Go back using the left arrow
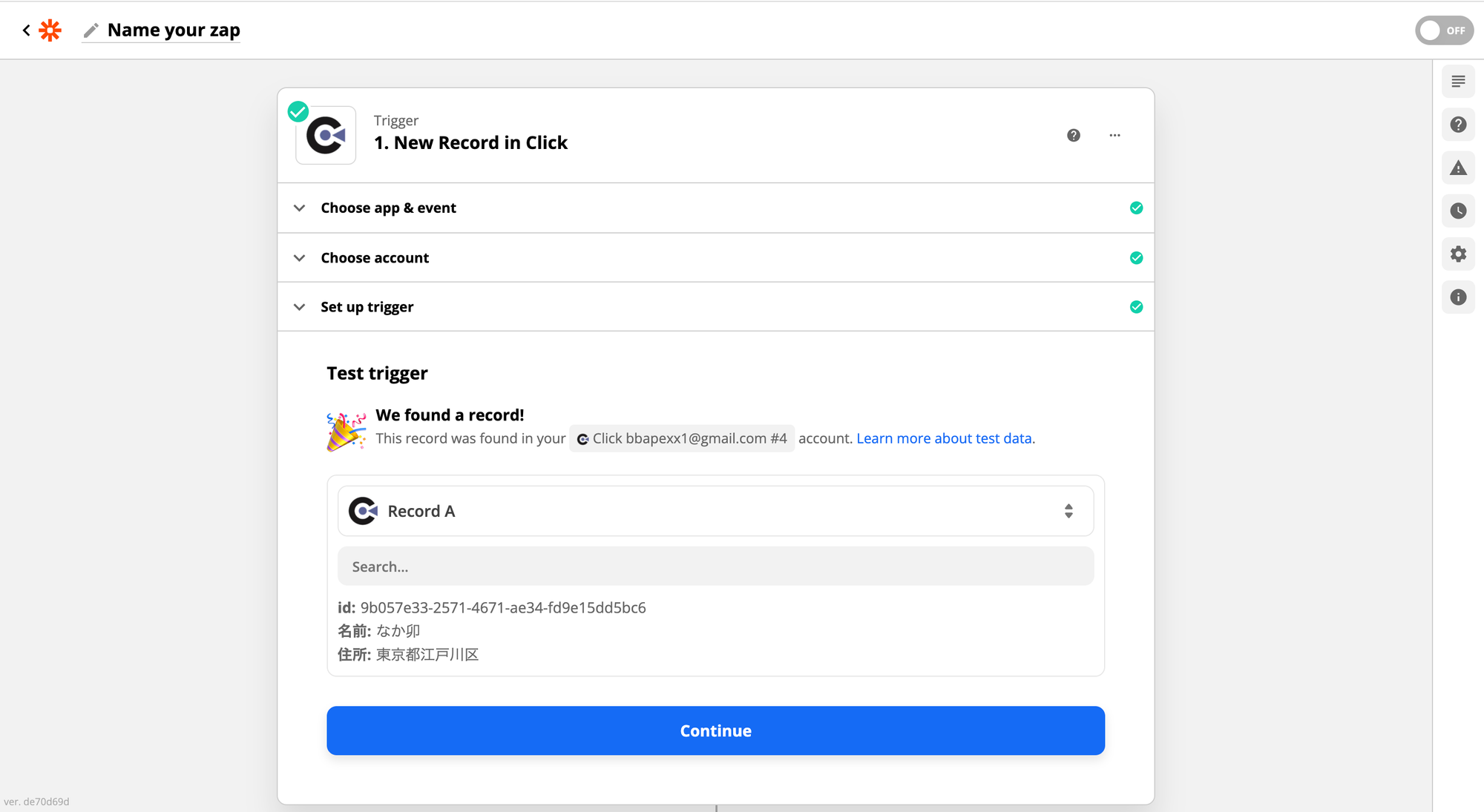Viewport: 1484px width, 812px height. [x=27, y=30]
